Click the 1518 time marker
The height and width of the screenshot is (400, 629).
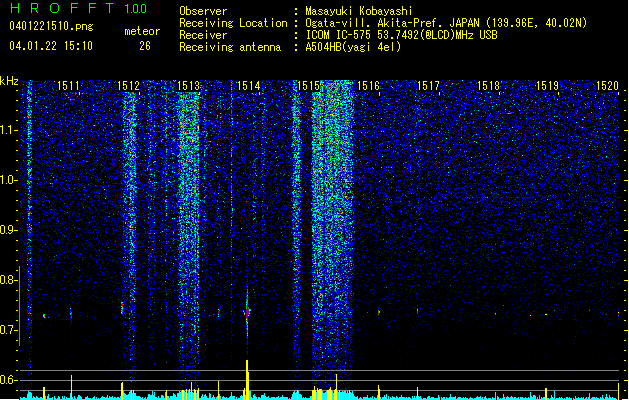[x=488, y=85]
